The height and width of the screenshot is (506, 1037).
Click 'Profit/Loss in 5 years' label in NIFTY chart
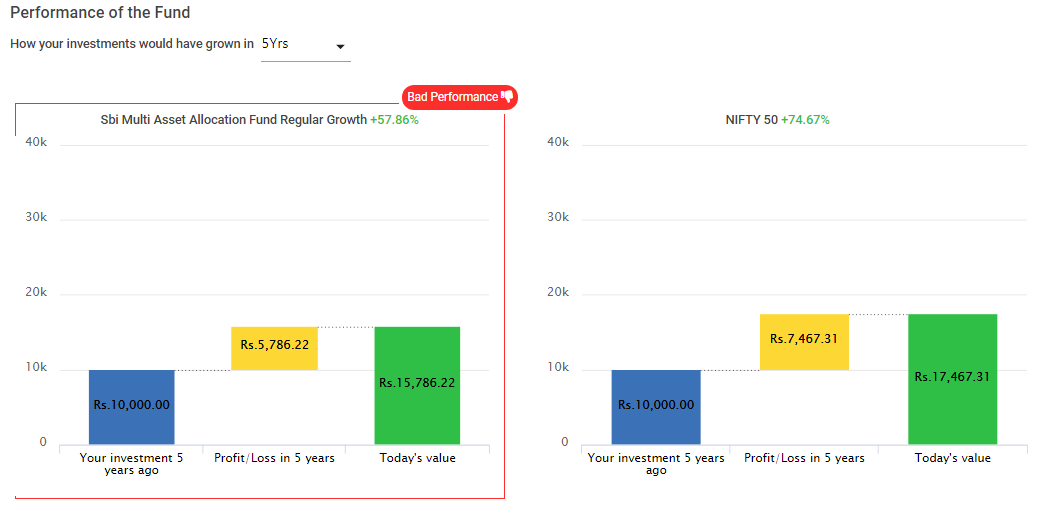click(x=804, y=458)
